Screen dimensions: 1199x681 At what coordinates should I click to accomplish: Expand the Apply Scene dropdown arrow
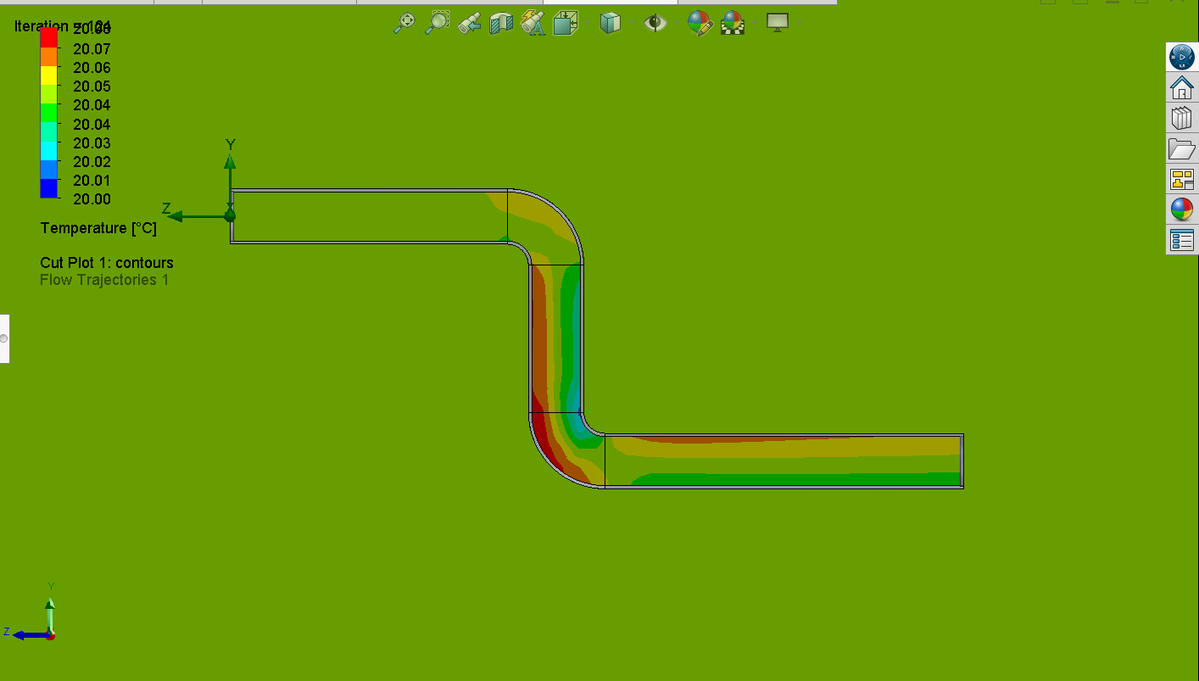[753, 23]
